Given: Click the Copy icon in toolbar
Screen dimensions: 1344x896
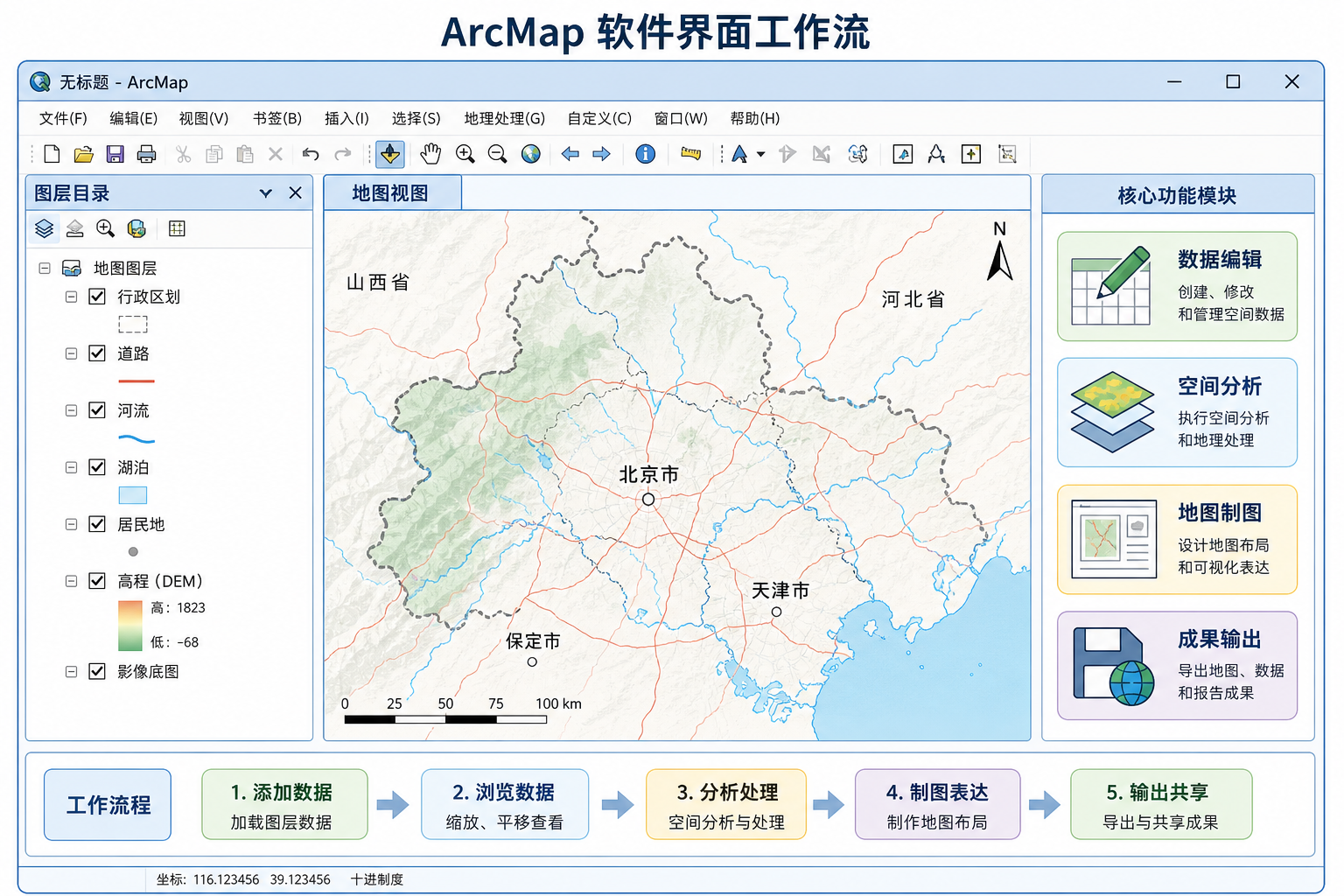Looking at the screenshot, I should click(x=213, y=154).
